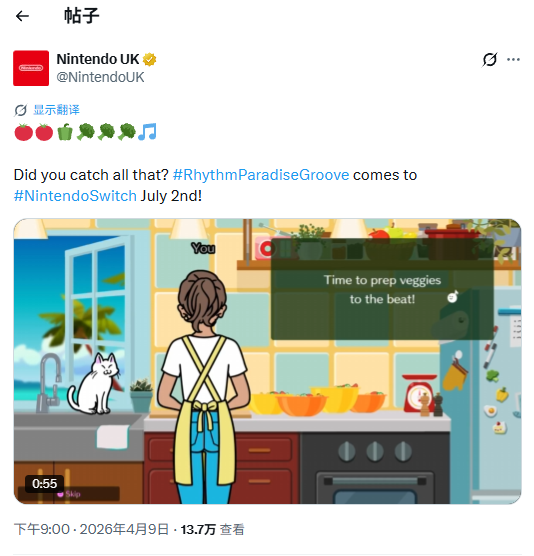The height and width of the screenshot is (556, 534).
Task: Open the #NintendoSwitch hashtag
Action: 75,196
